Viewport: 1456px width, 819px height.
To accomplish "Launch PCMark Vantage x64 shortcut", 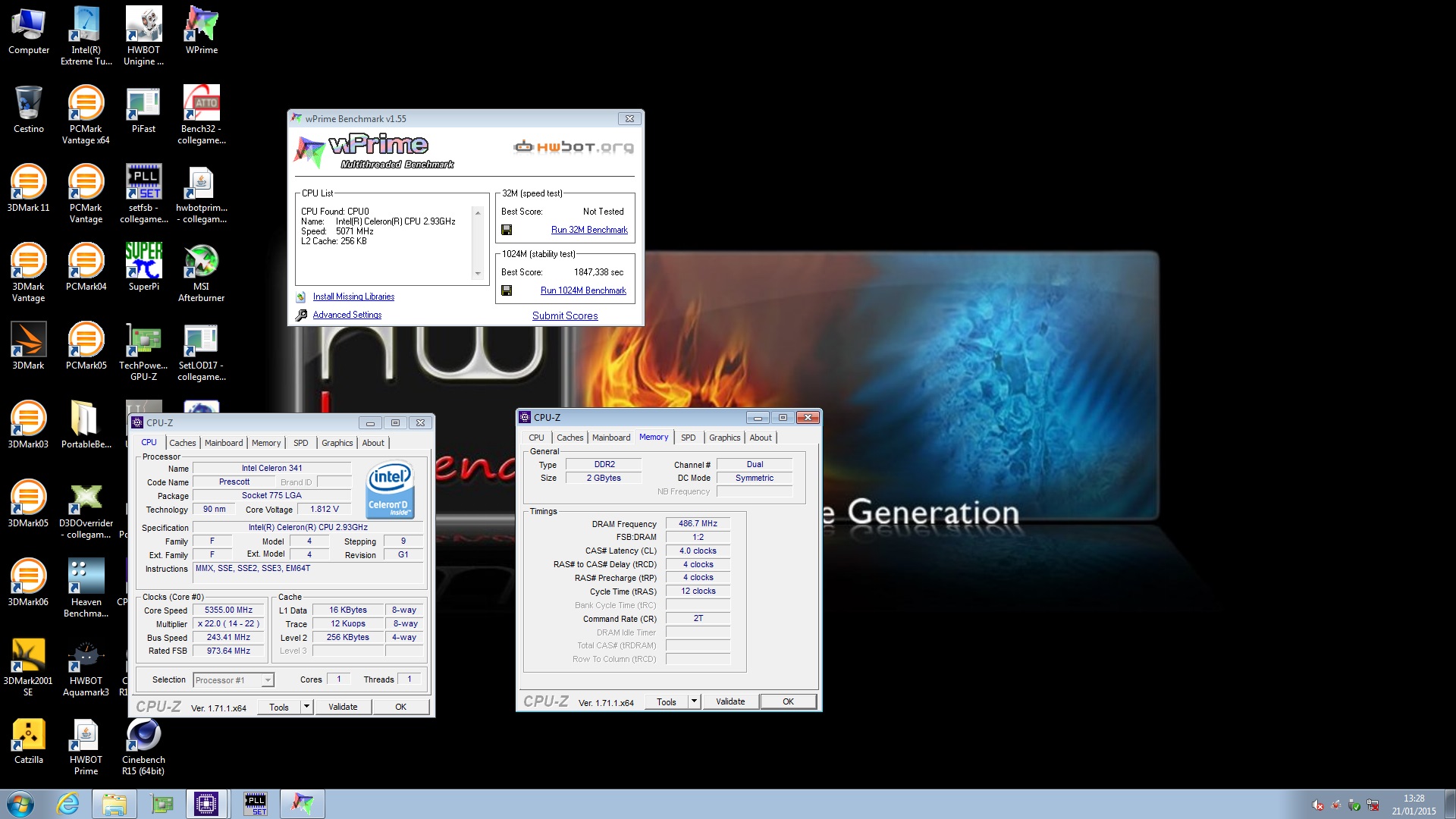I will coord(86,114).
